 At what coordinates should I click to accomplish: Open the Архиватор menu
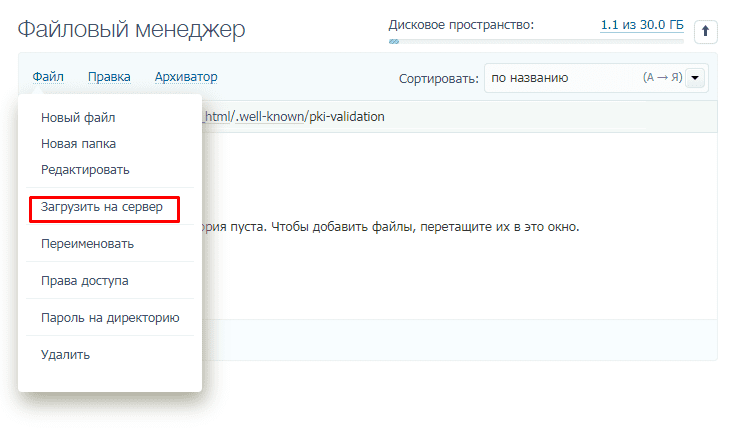tap(186, 77)
